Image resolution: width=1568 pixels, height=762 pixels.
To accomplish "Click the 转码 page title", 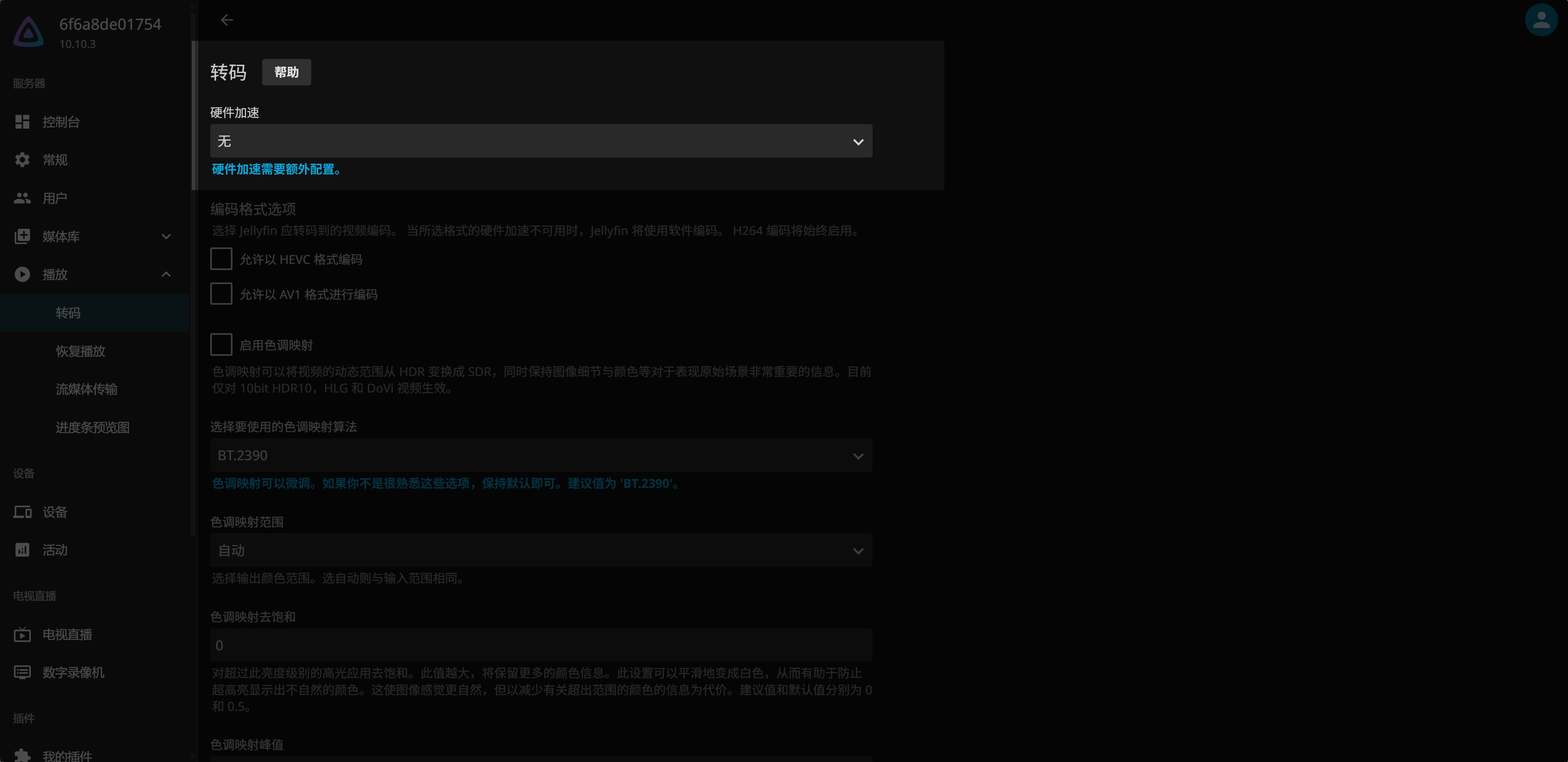I will [228, 73].
